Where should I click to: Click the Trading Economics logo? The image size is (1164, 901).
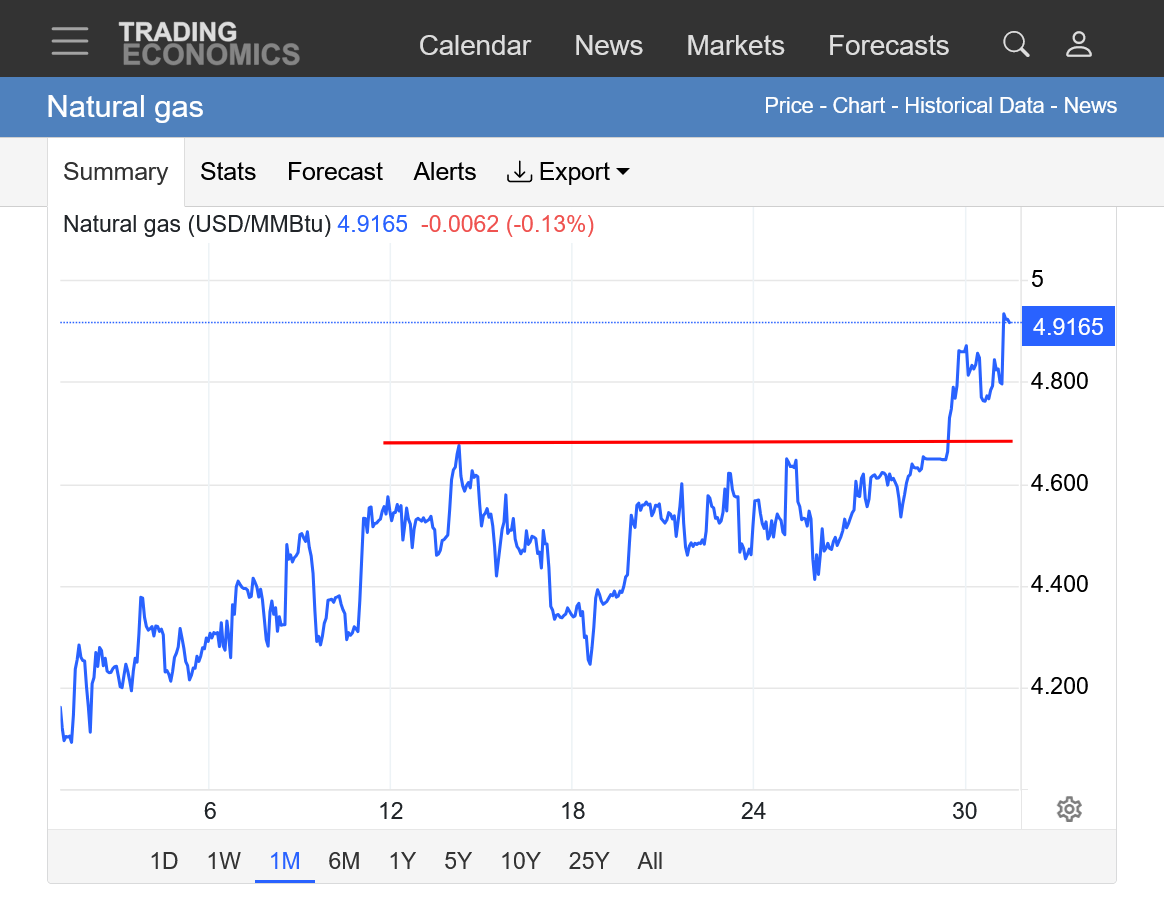pyautogui.click(x=209, y=44)
